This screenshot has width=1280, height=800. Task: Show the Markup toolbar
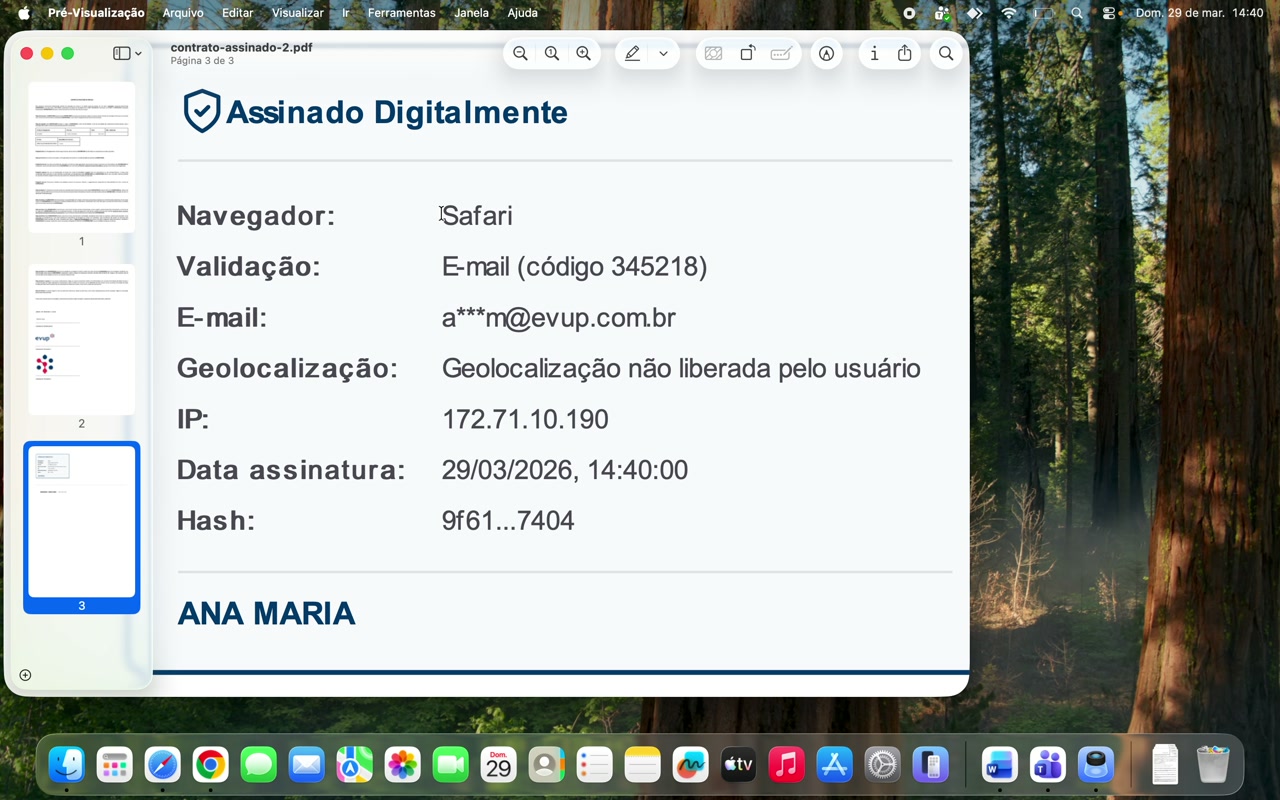point(826,54)
